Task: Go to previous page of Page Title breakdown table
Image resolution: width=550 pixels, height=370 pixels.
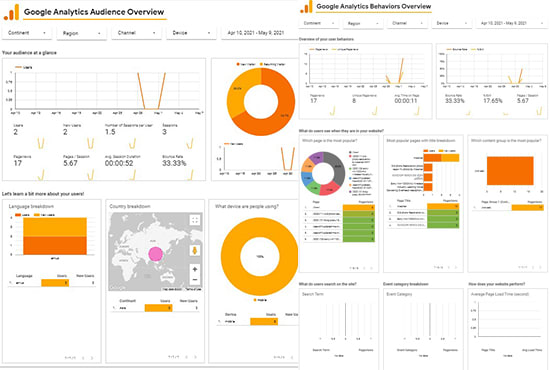Action: pos(449,267)
